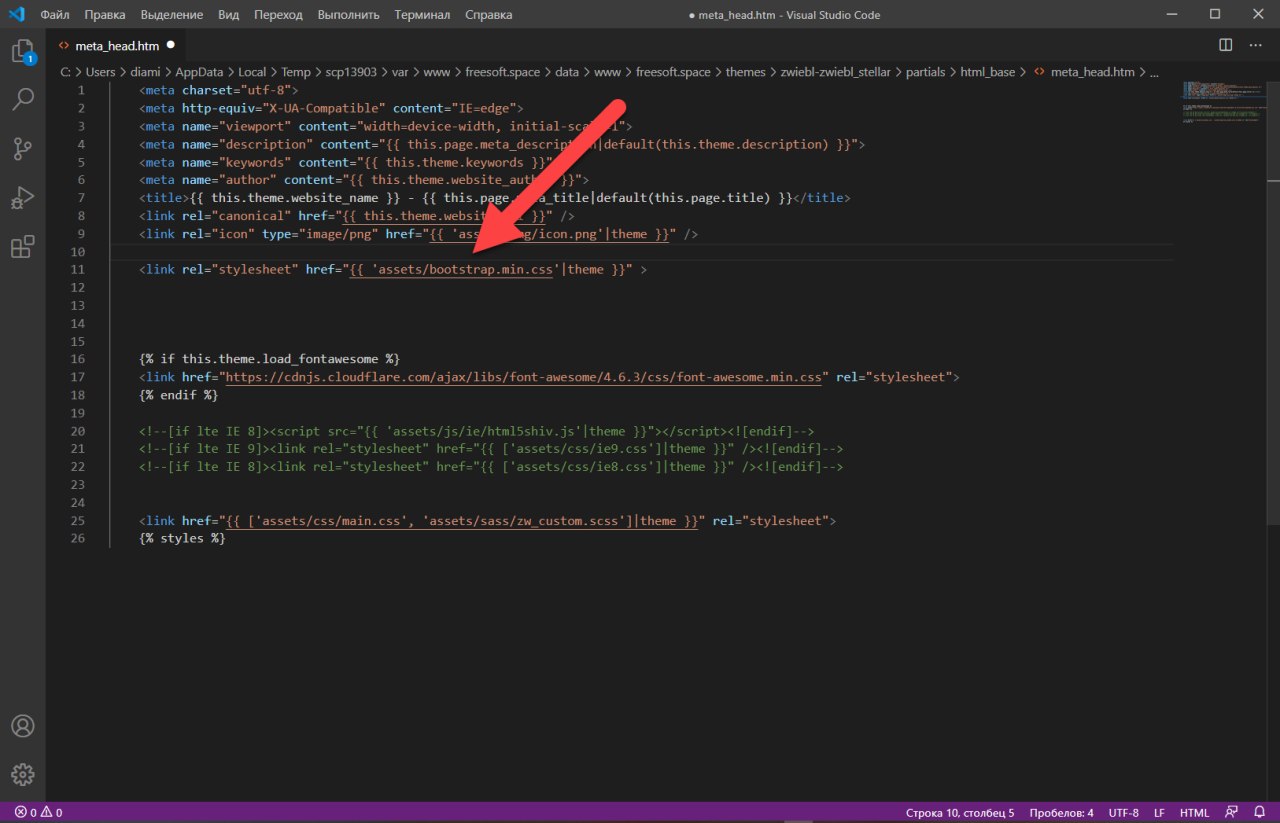Expand AppData breadcrumb segment

click(199, 72)
